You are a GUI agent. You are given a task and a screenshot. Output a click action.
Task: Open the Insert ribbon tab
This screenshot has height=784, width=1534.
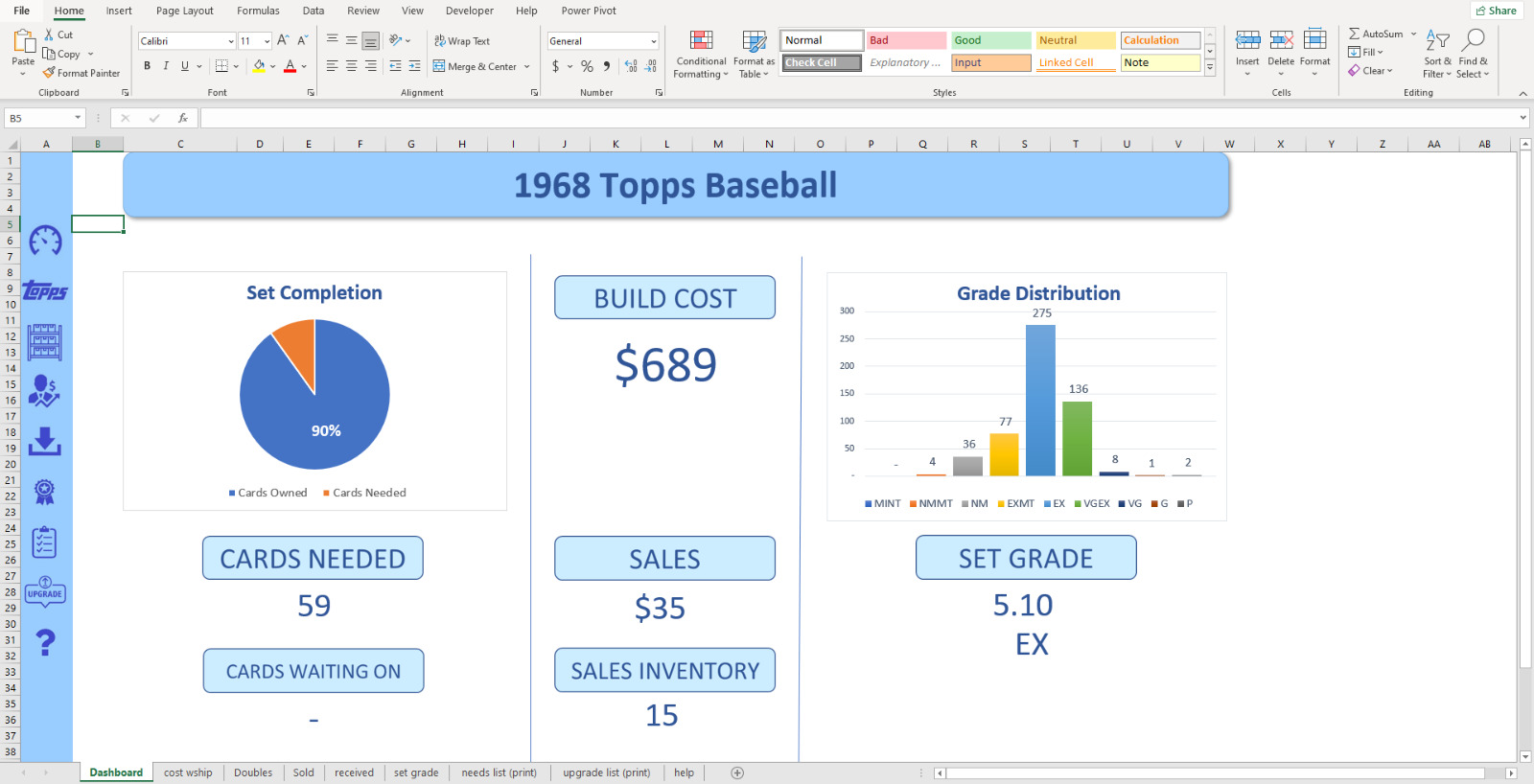(x=119, y=11)
